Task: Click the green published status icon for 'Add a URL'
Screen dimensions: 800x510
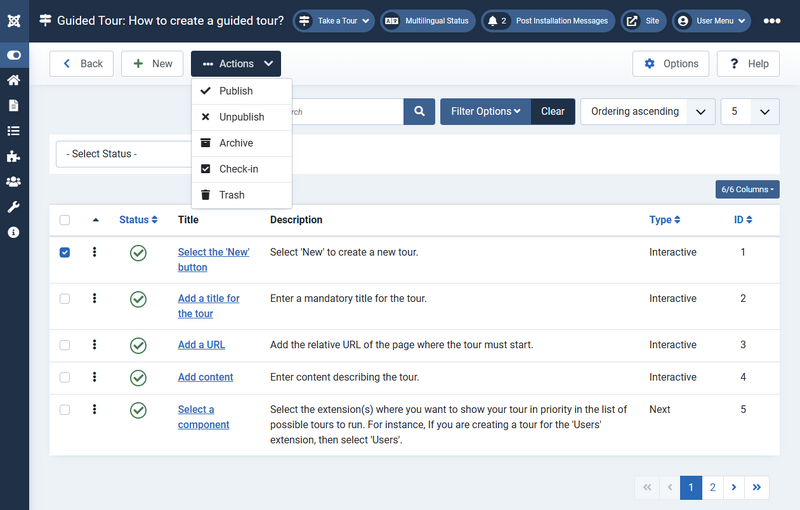Action: click(138, 345)
